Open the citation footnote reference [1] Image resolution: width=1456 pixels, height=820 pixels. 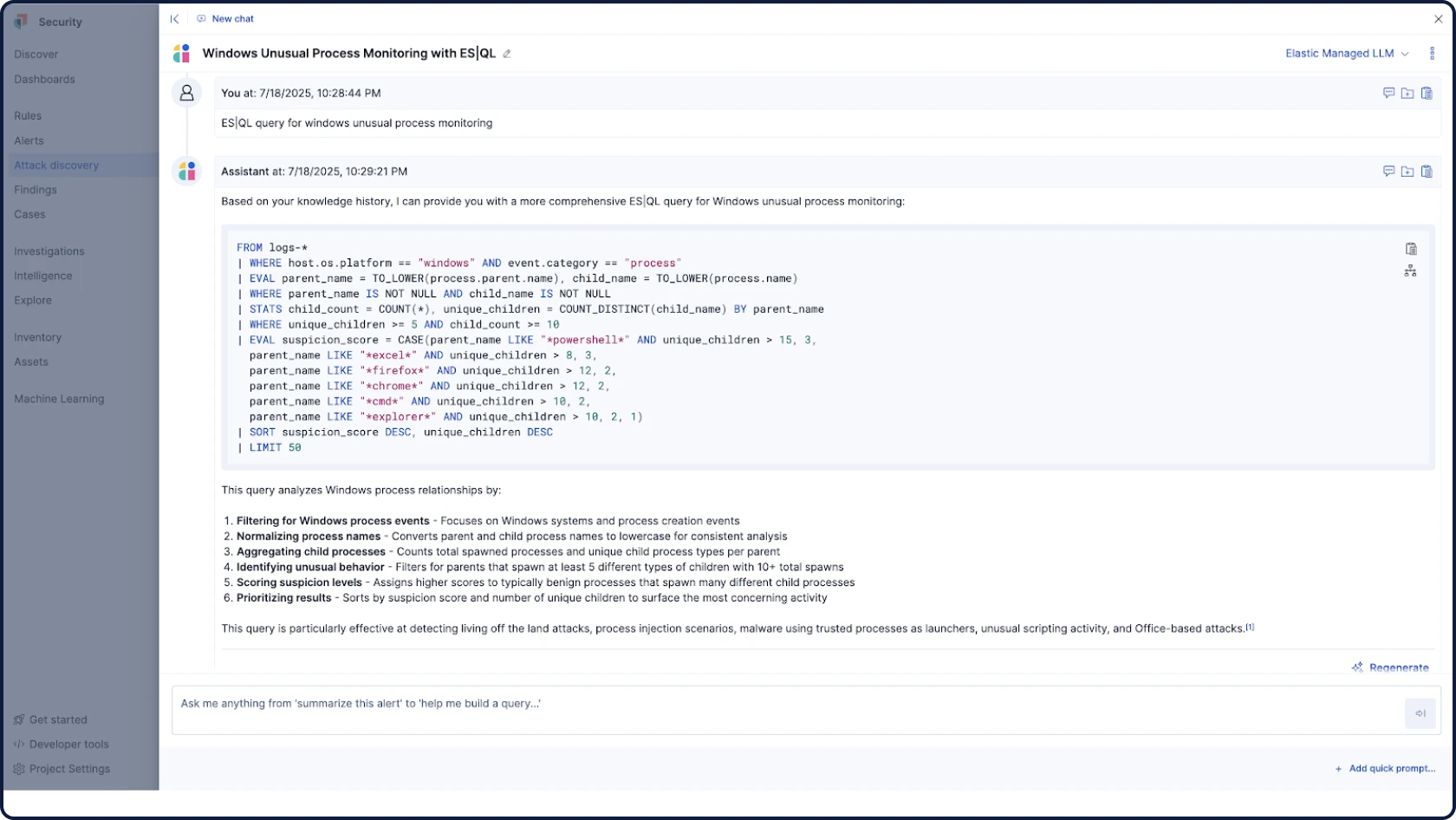[x=1250, y=627]
